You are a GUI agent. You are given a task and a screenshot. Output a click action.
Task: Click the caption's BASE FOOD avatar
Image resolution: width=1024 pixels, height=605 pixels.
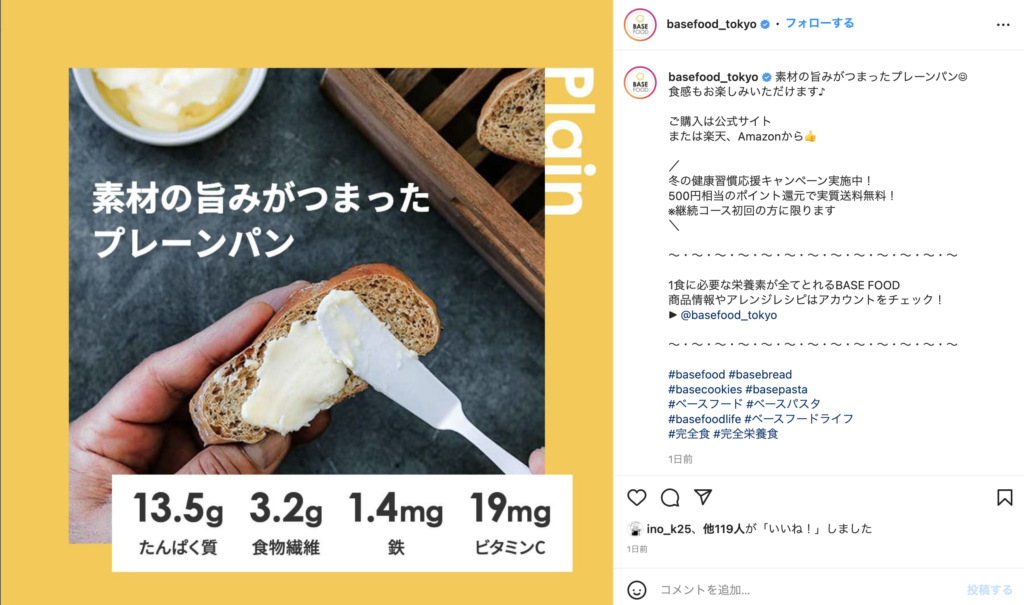pos(640,83)
